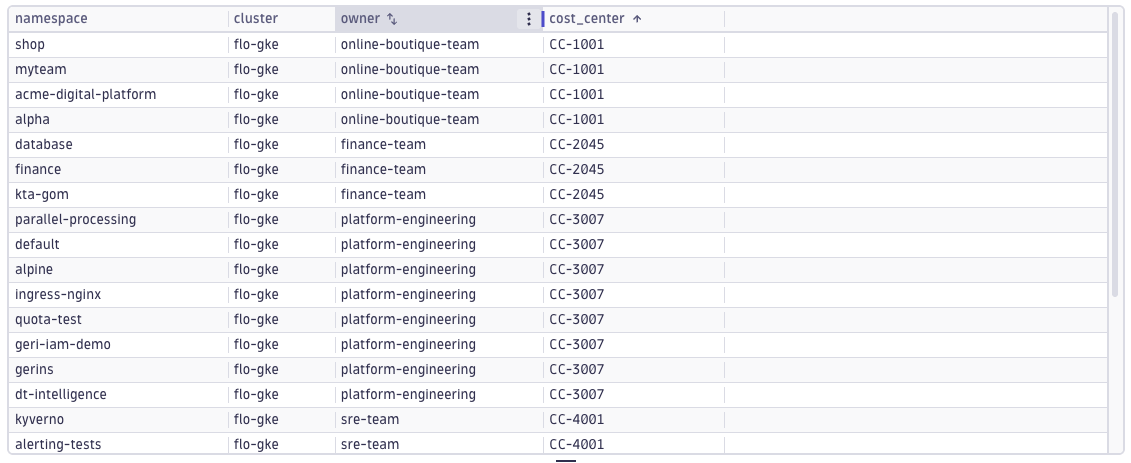
Task: Select the acme-digital-platform namespace cell
Action: point(118,94)
